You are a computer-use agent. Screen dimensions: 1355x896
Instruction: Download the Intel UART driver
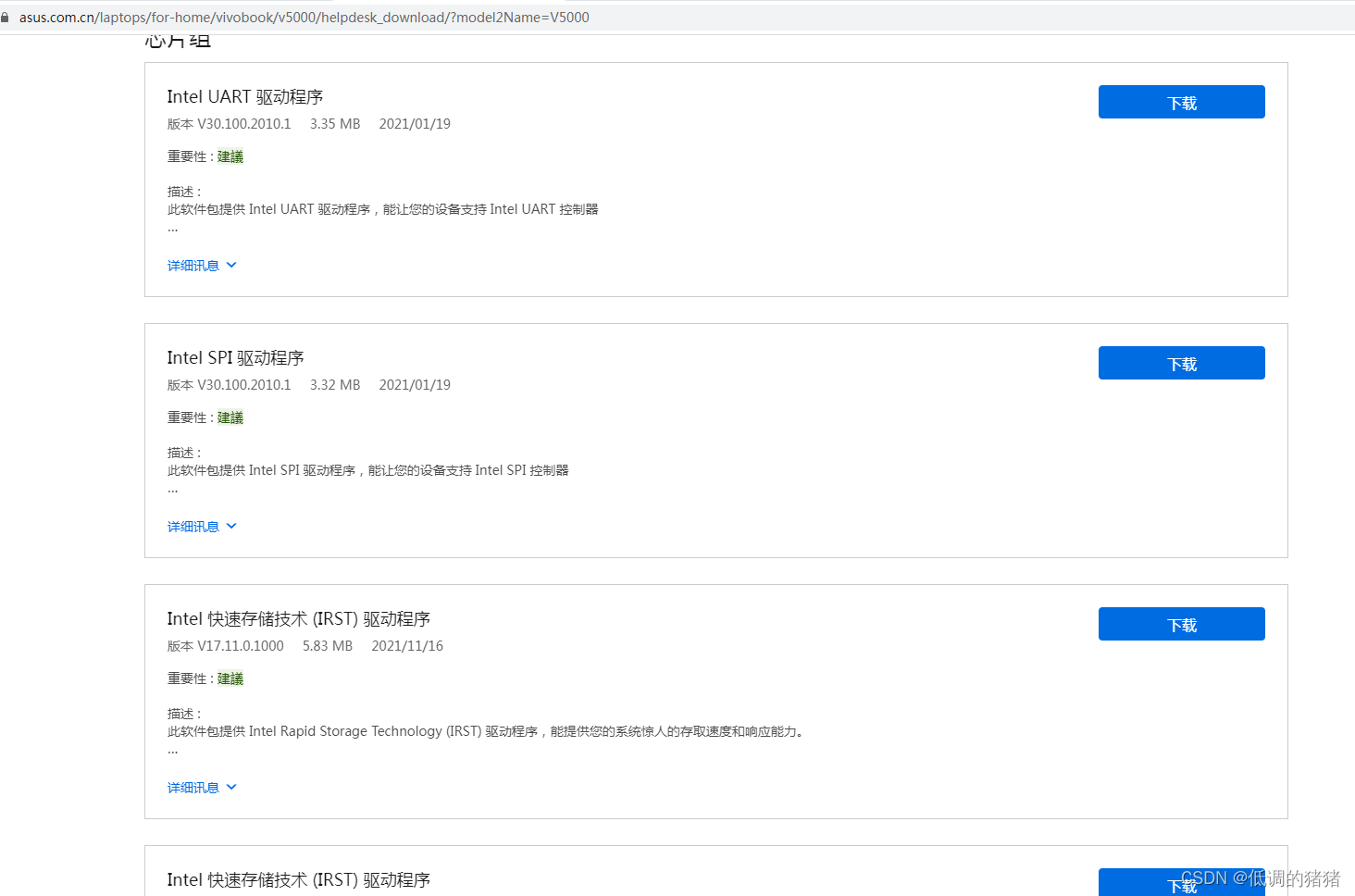pos(1181,102)
